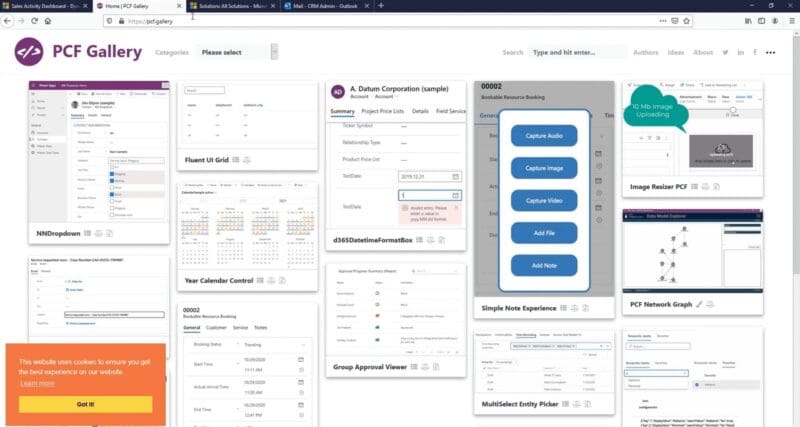
Task: Click the PCF Gallery logo icon
Action: pos(28,52)
